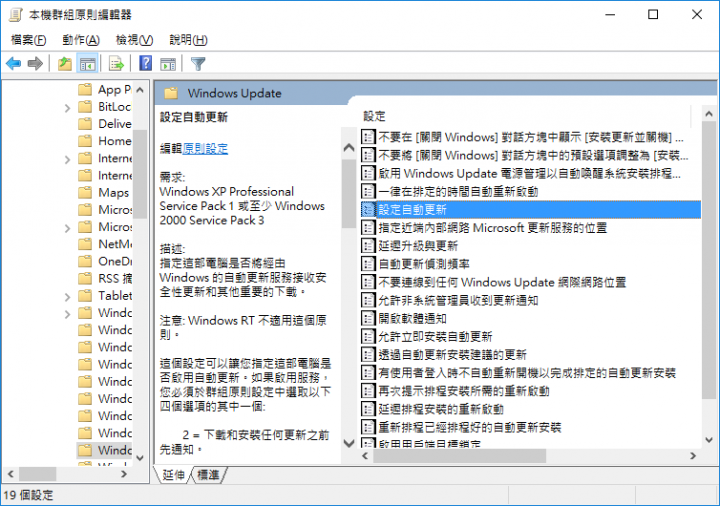The image size is (720, 506).
Task: Select 不要連線到任何 Windows Update 網際網路位置
Action: tap(502, 282)
